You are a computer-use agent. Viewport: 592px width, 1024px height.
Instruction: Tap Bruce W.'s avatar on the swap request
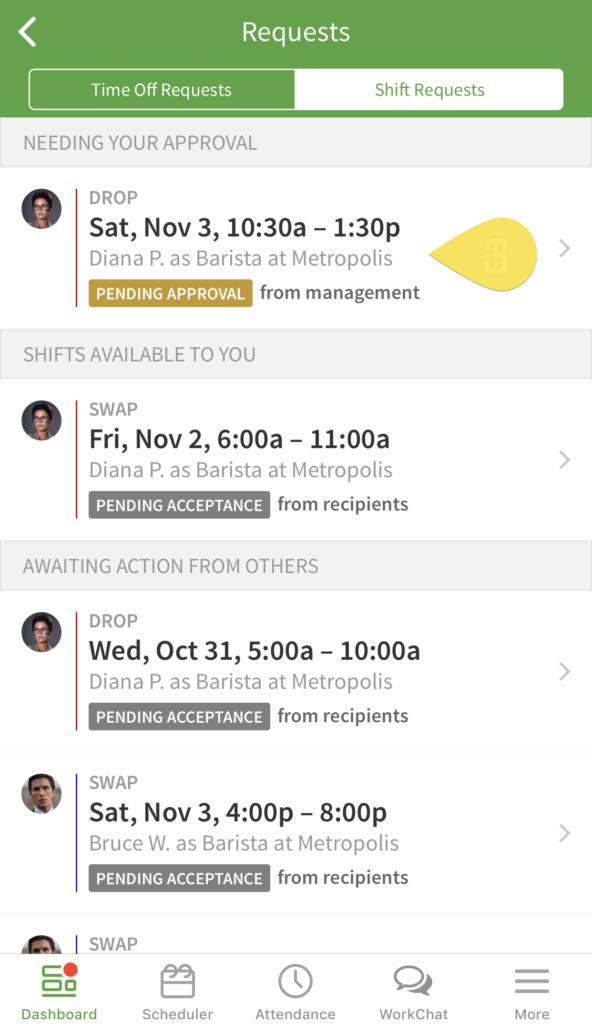41,793
